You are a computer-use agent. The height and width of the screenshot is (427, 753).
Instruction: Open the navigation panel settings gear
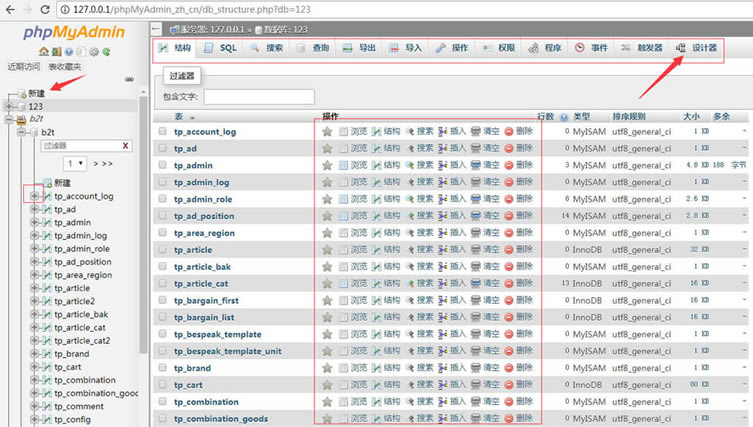(x=94, y=51)
